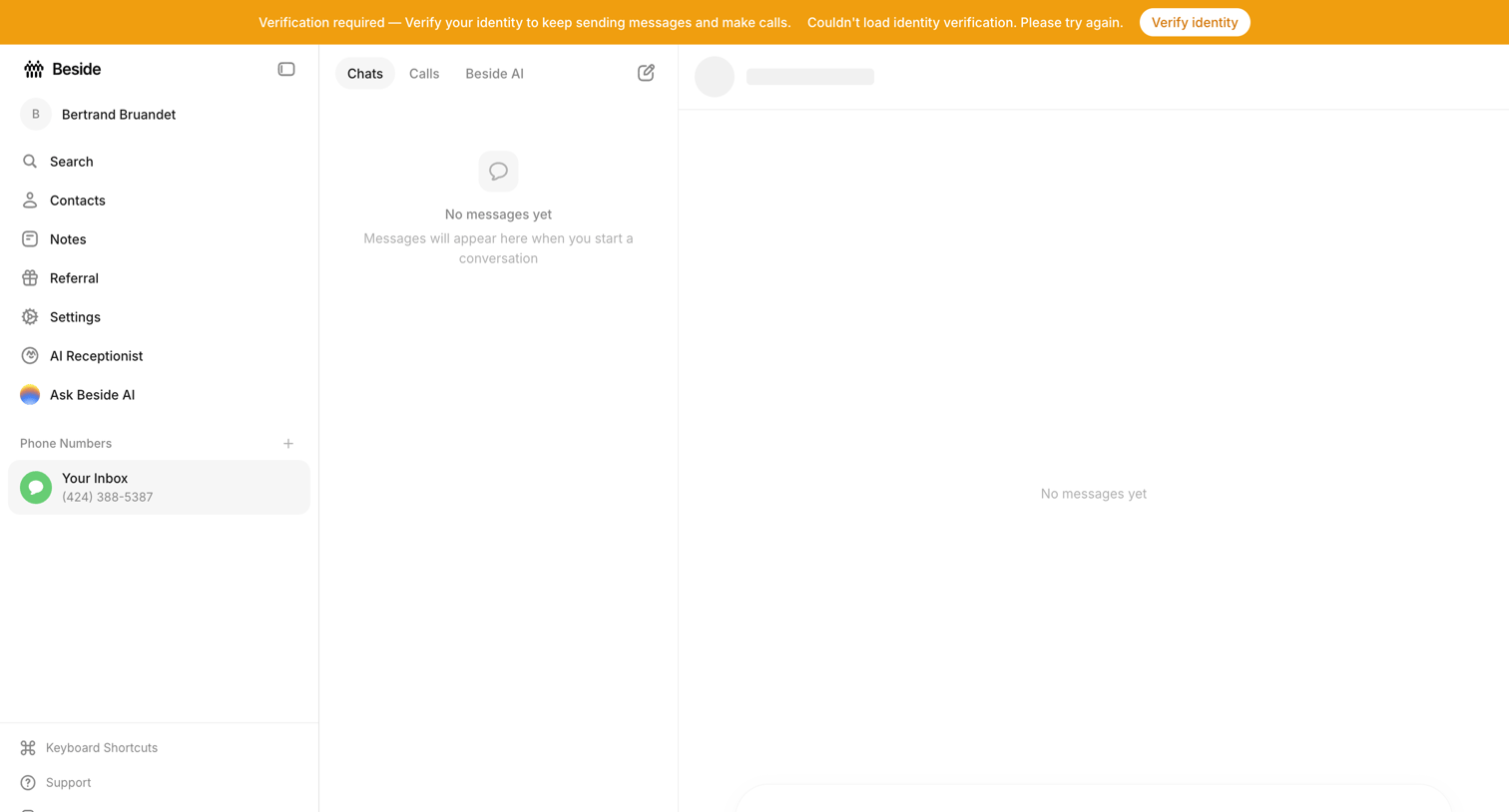Screen dimensions: 1509x812
Task: Open Keyboard Shortcuts link
Action: [x=102, y=748]
